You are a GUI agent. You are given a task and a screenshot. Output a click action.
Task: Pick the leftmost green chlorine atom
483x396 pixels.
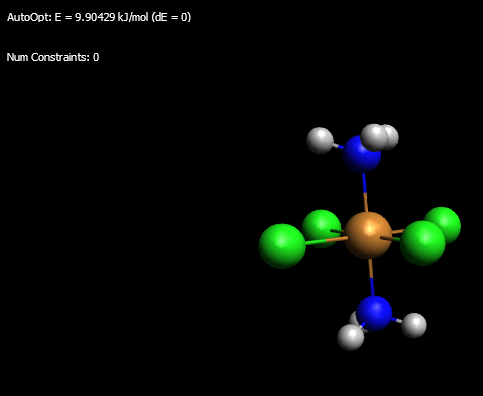pyautogui.click(x=282, y=246)
